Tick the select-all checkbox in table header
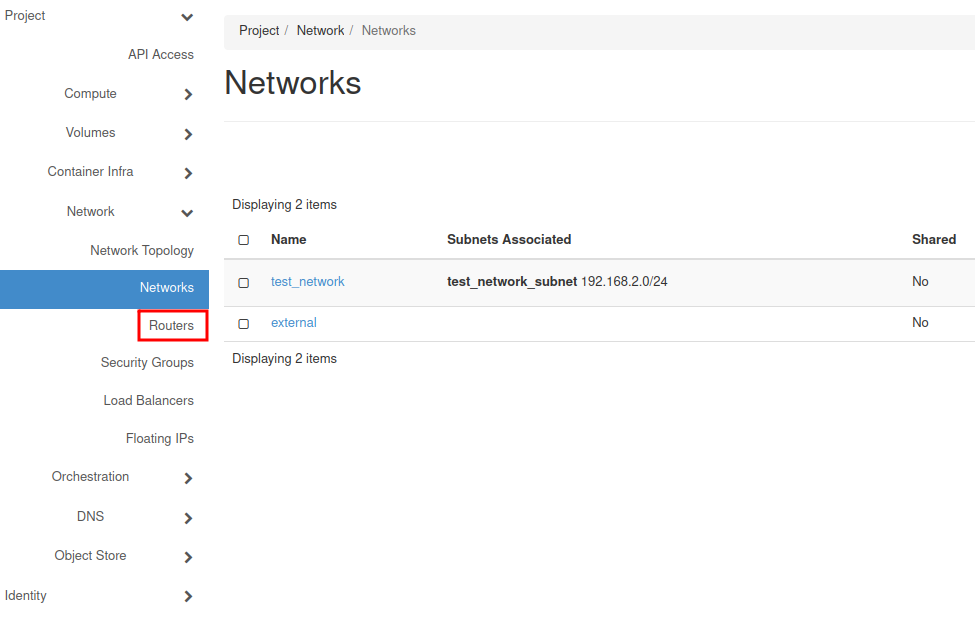 (244, 240)
